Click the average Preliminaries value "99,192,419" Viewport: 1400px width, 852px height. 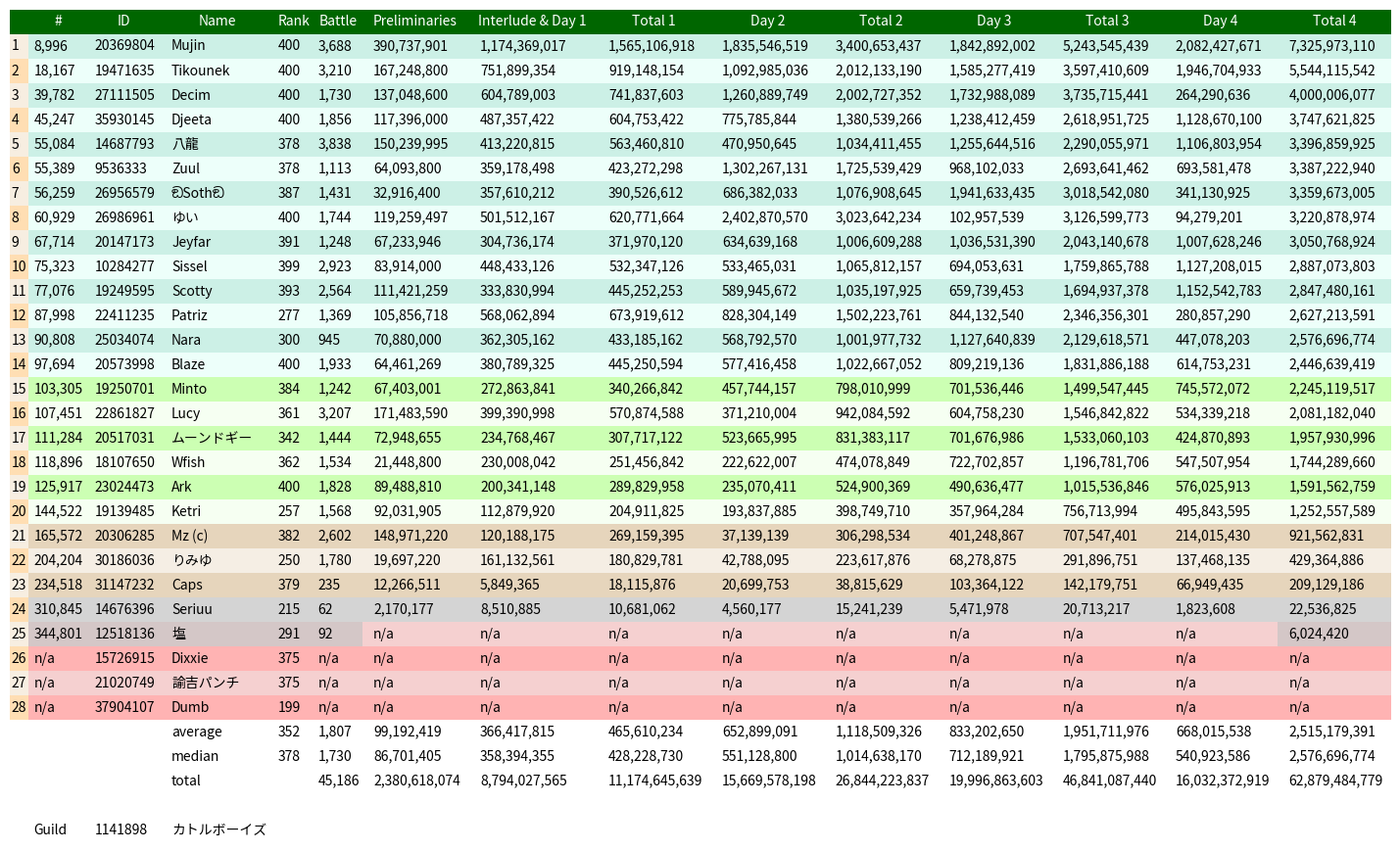[x=409, y=732]
